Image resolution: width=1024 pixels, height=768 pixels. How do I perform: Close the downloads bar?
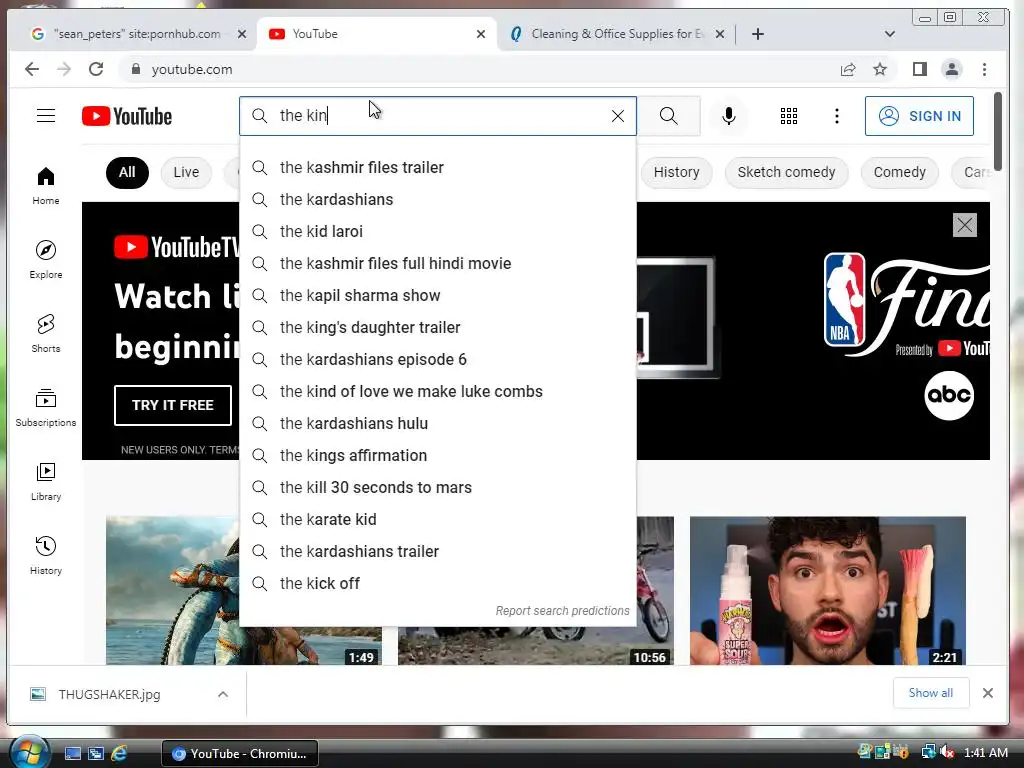click(x=988, y=693)
